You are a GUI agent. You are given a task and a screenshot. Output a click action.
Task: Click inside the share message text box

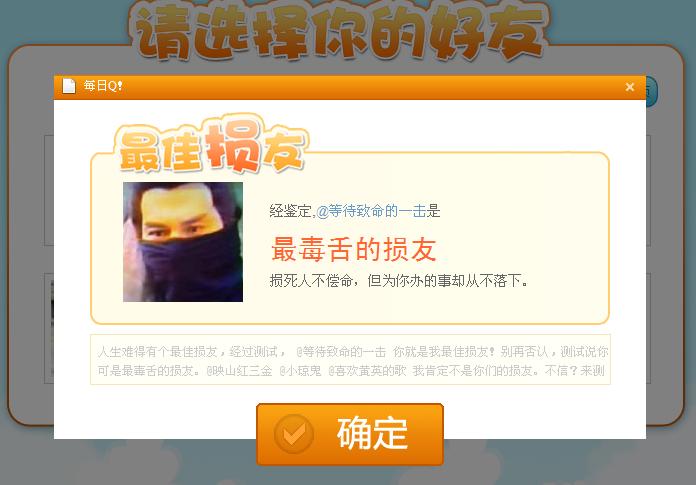coord(350,359)
